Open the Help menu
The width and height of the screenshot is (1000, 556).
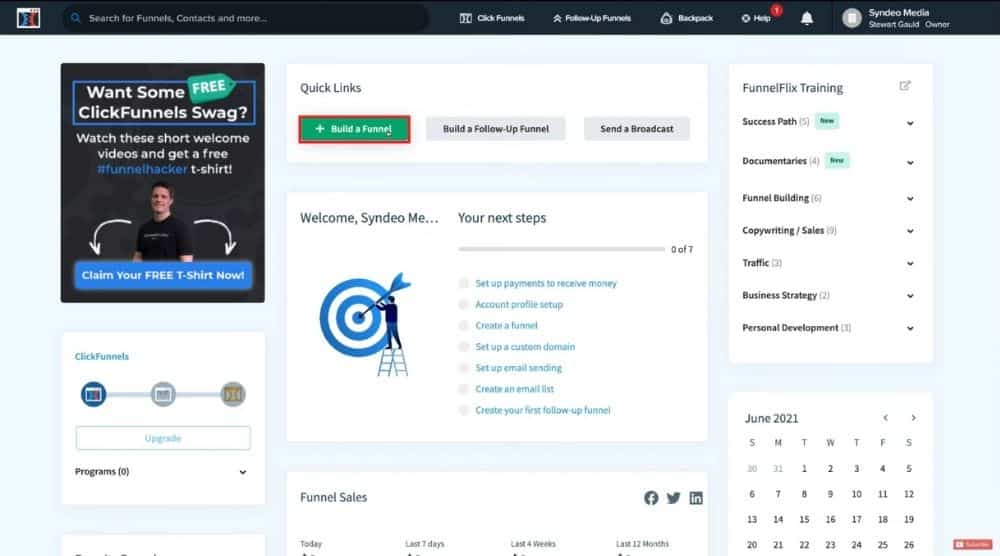[756, 18]
